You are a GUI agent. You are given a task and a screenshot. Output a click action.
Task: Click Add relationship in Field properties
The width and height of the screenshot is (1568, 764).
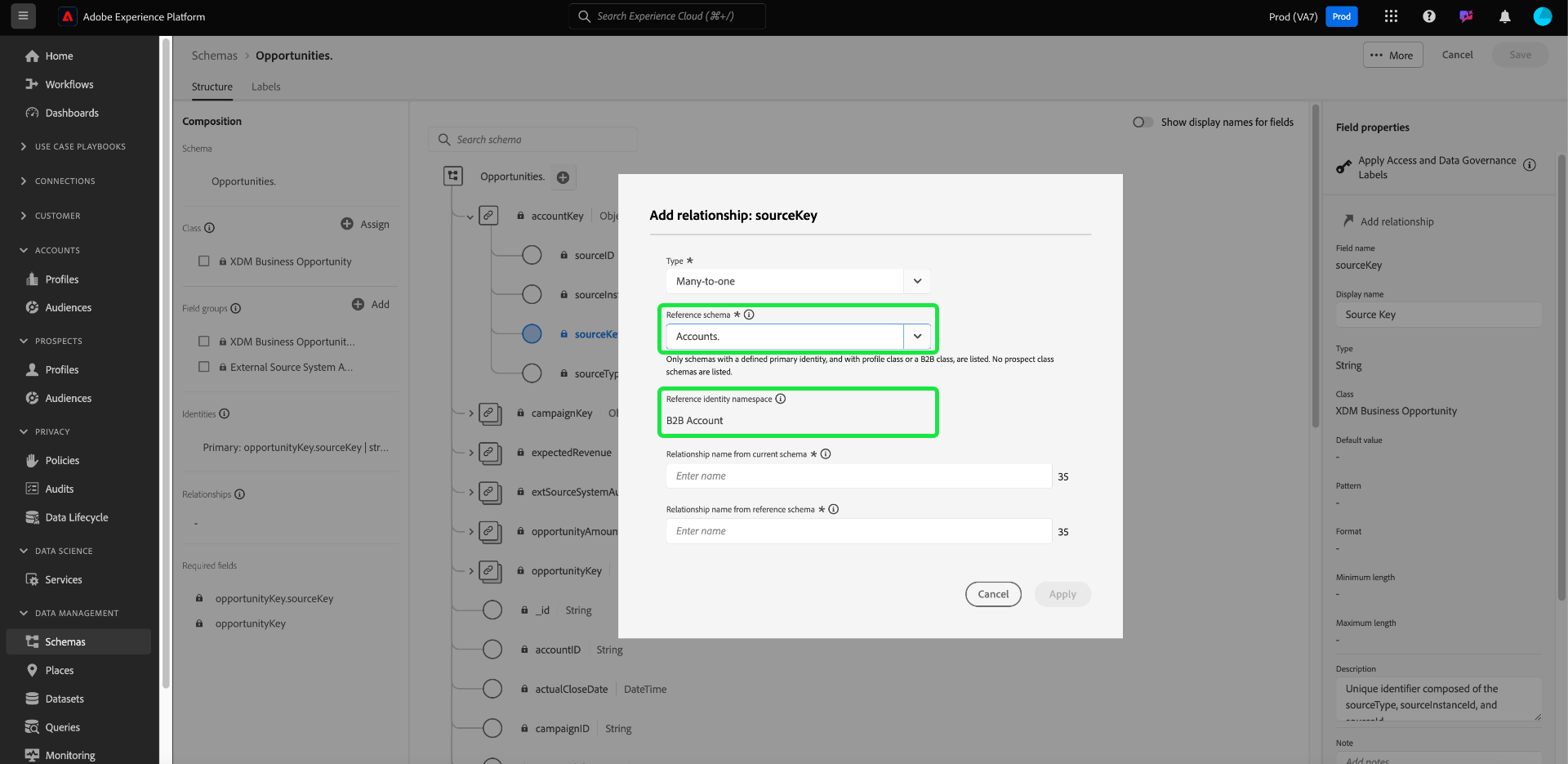pyautogui.click(x=1388, y=221)
